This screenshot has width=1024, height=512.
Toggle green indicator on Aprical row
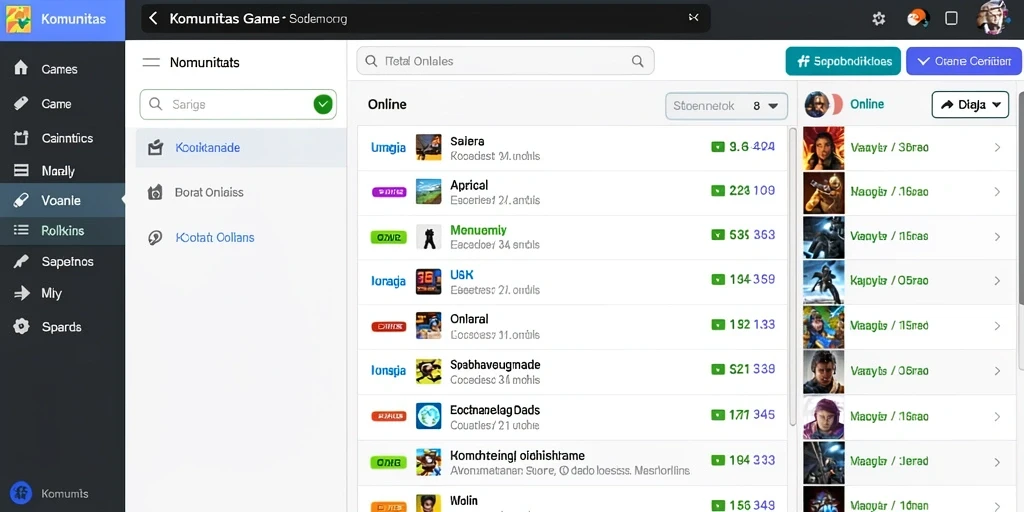point(718,191)
